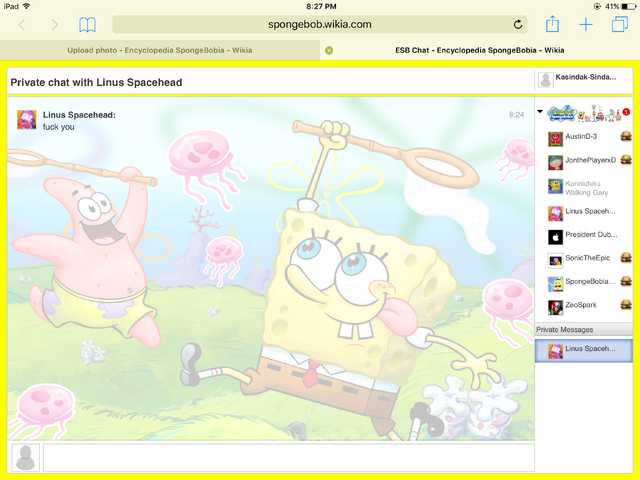Go back with Safari back arrow

click(x=22, y=25)
